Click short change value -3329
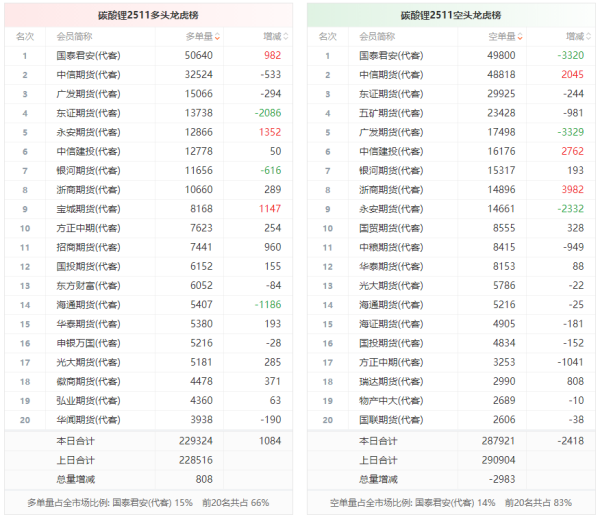 571,132
